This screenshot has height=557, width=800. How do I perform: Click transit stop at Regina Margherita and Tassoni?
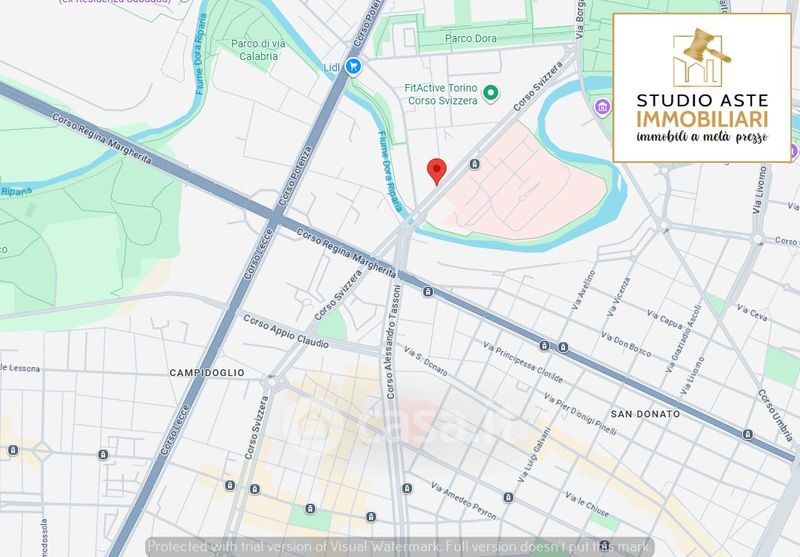428,291
